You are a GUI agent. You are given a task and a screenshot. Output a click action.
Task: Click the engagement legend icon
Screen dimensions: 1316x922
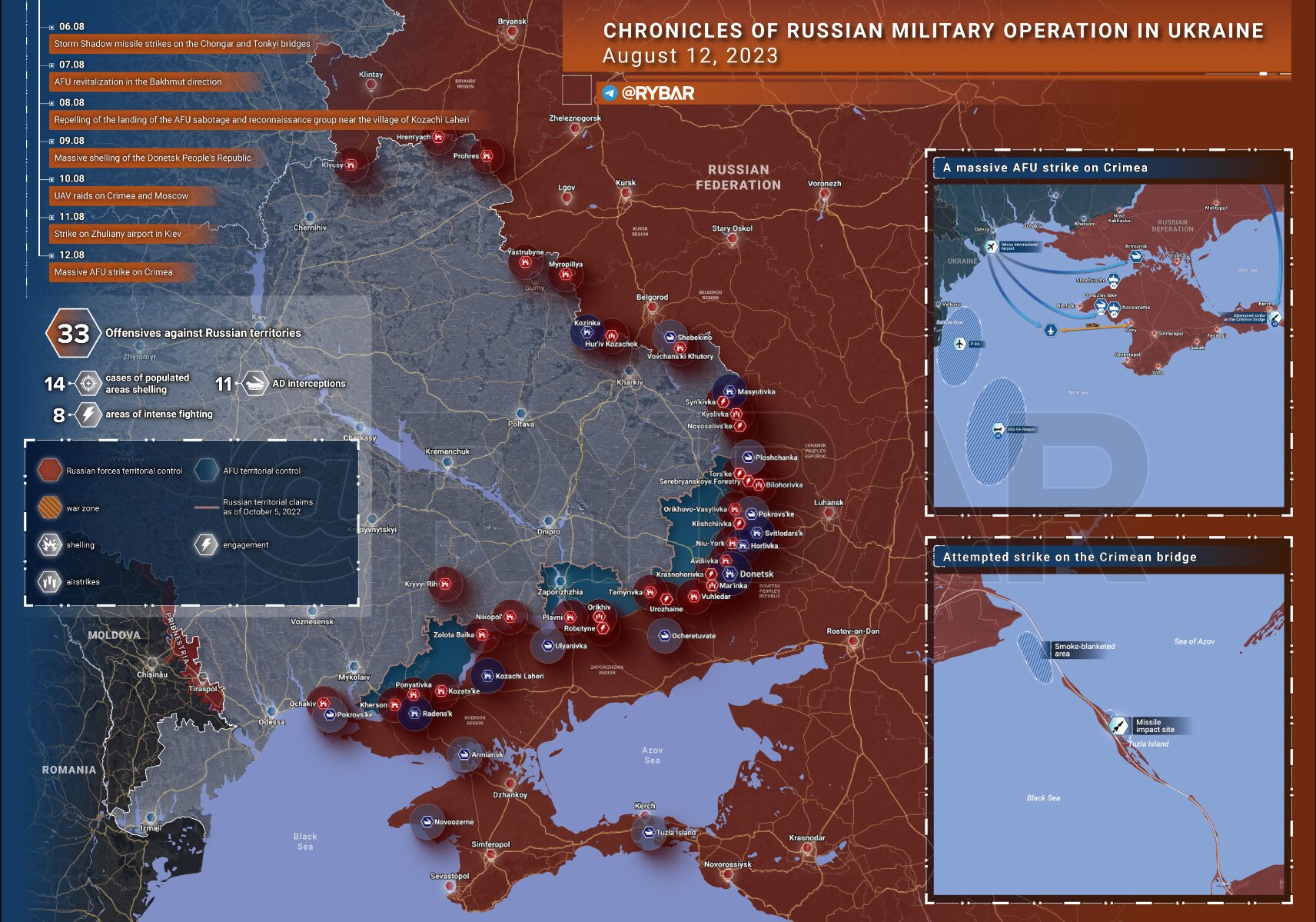207,544
